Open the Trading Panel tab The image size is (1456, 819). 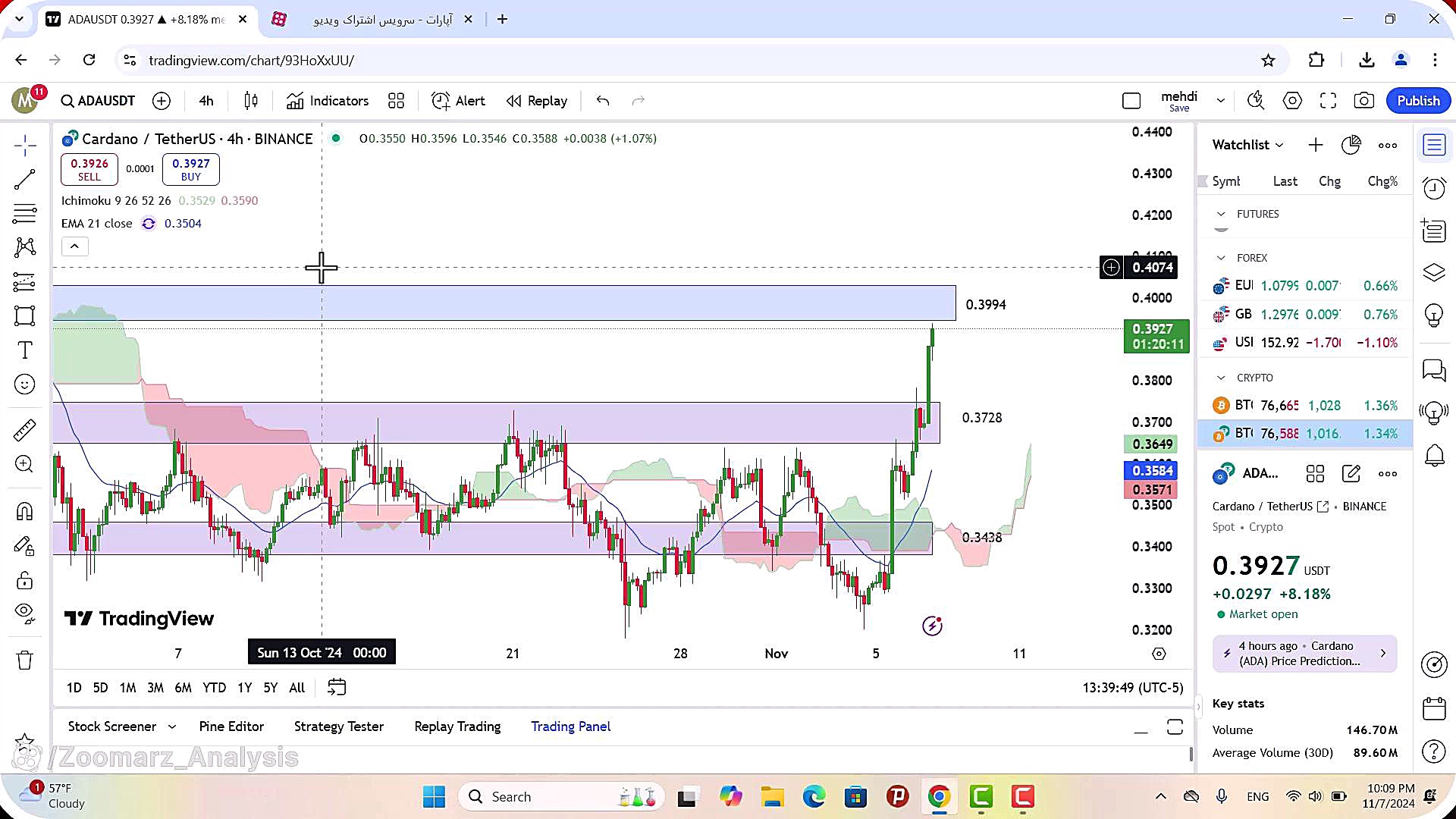tap(571, 726)
